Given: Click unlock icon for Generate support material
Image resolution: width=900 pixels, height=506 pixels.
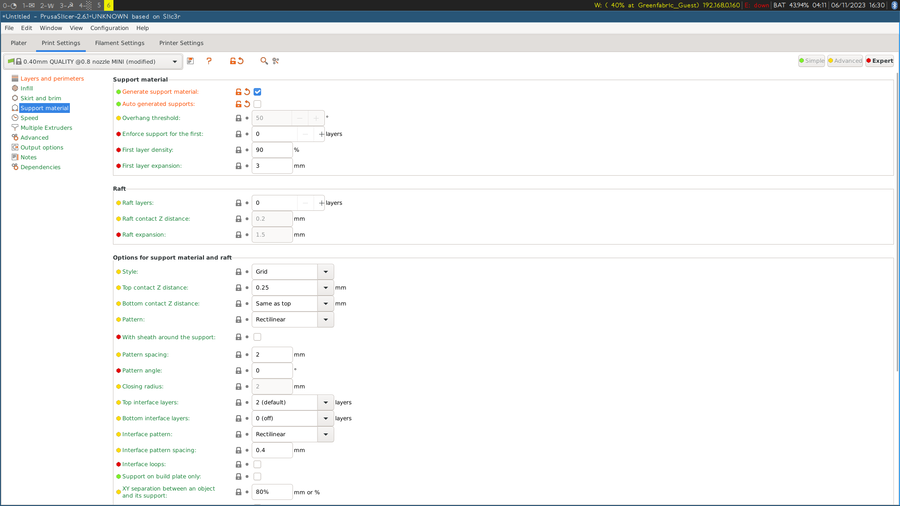Looking at the screenshot, I should pos(238,92).
